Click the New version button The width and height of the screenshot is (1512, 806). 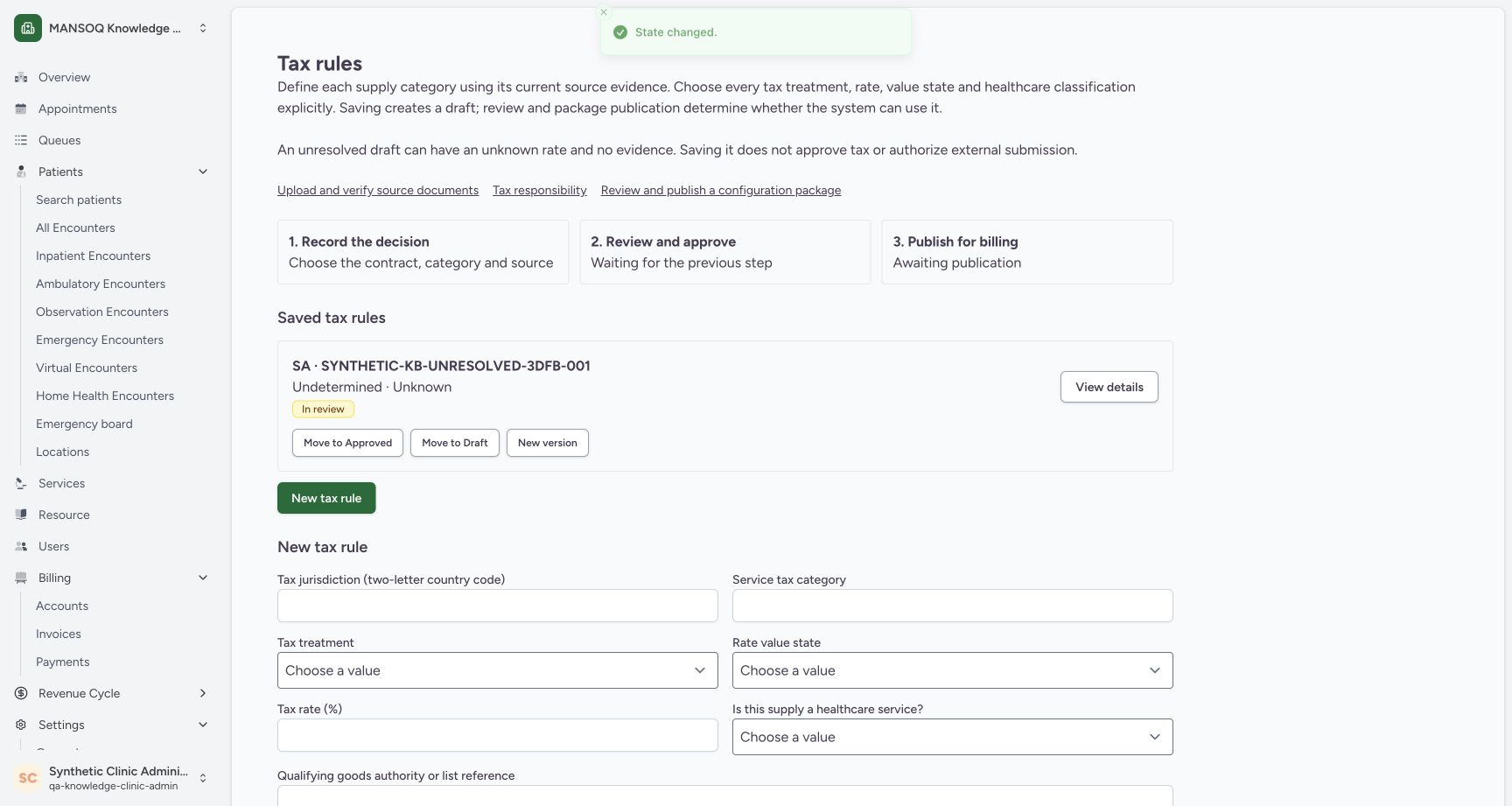[x=548, y=443]
